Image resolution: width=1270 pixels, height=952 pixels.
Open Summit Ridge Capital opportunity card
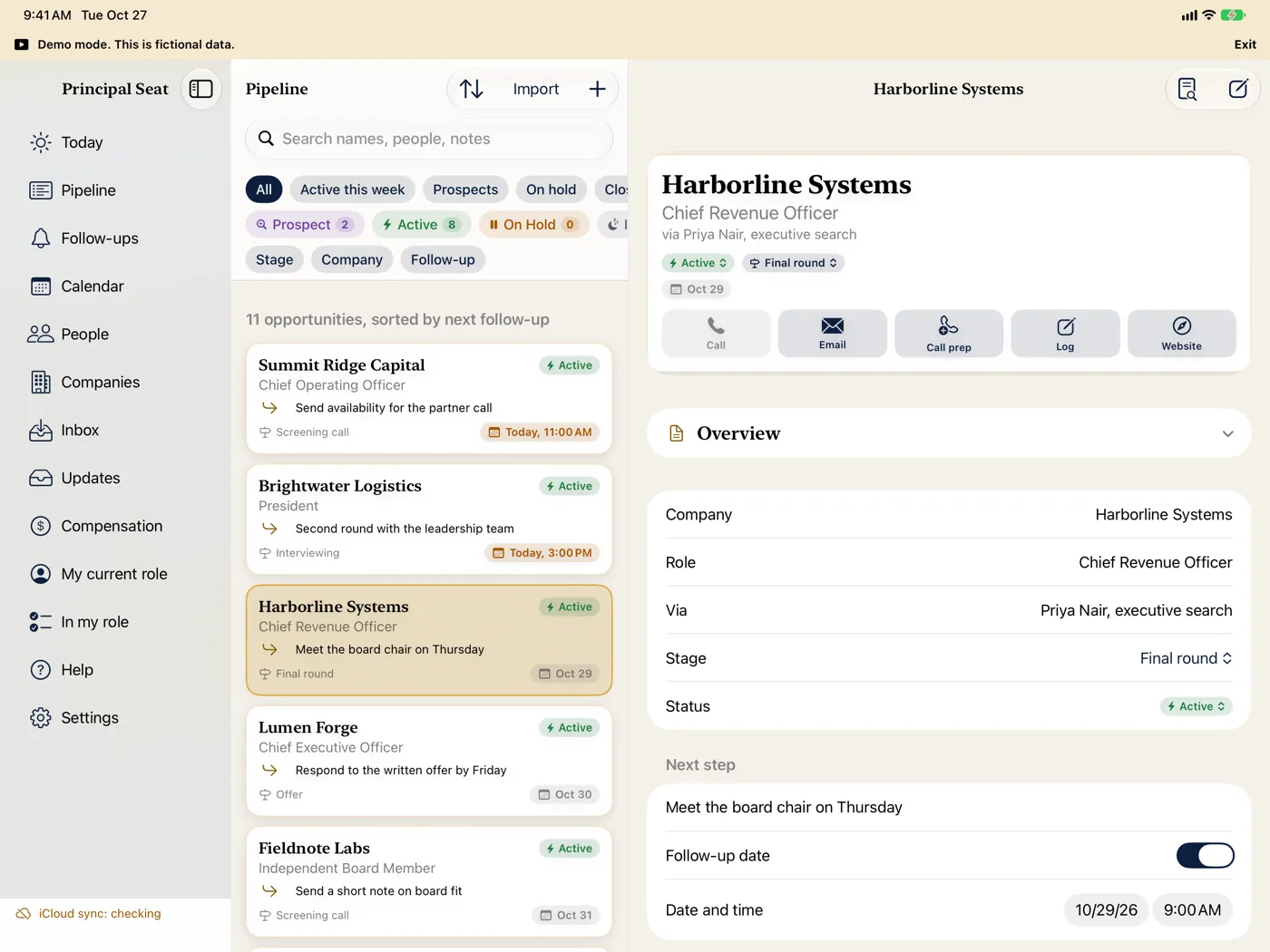429,399
